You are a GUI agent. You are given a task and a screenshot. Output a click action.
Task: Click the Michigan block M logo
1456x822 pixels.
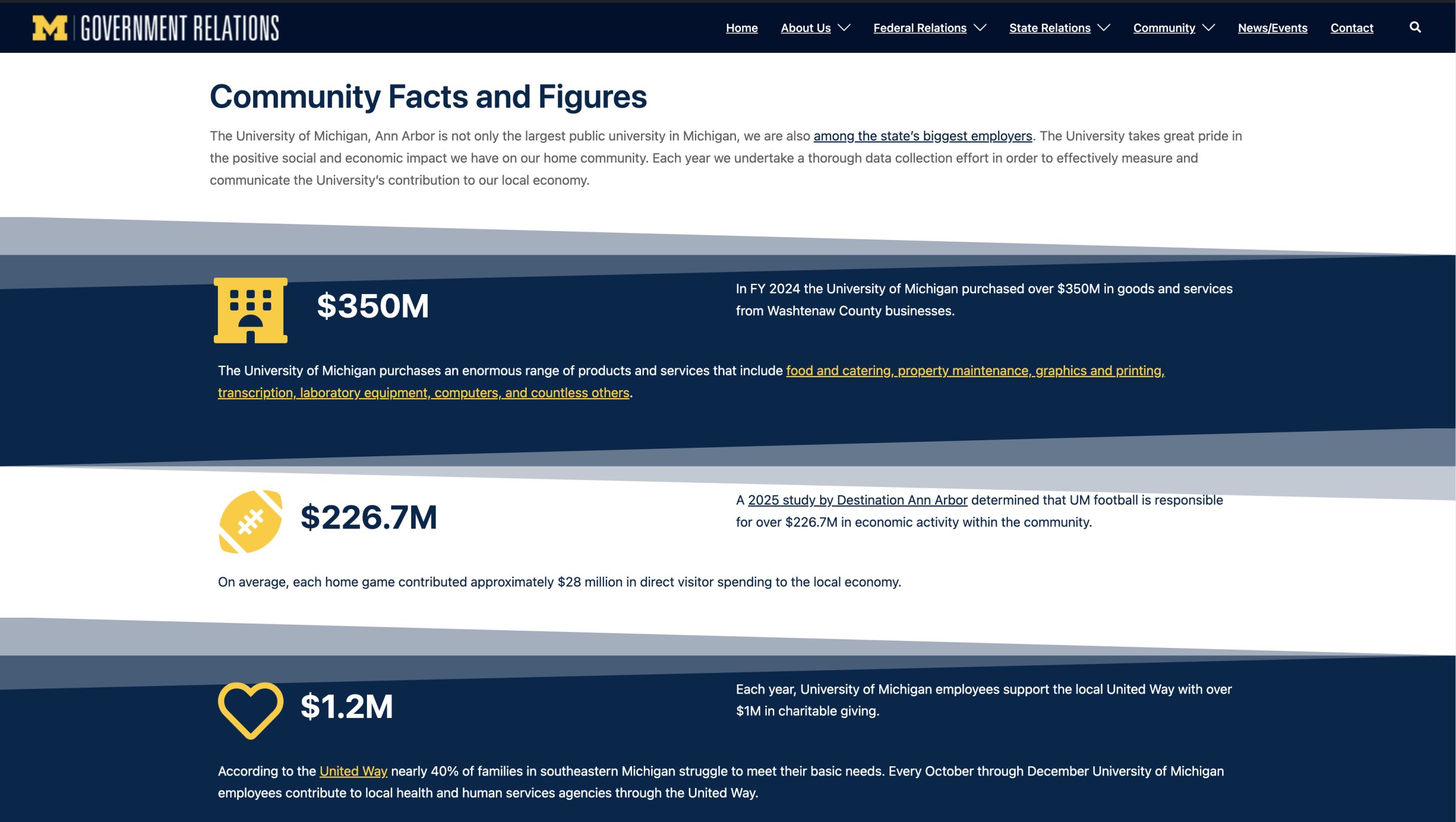49,28
